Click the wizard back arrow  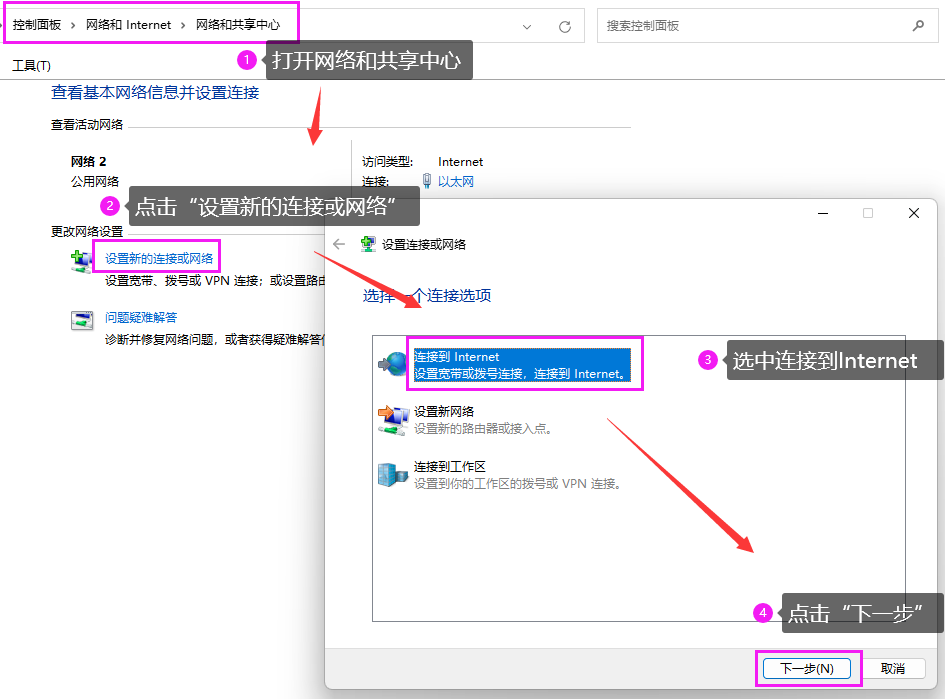[339, 244]
